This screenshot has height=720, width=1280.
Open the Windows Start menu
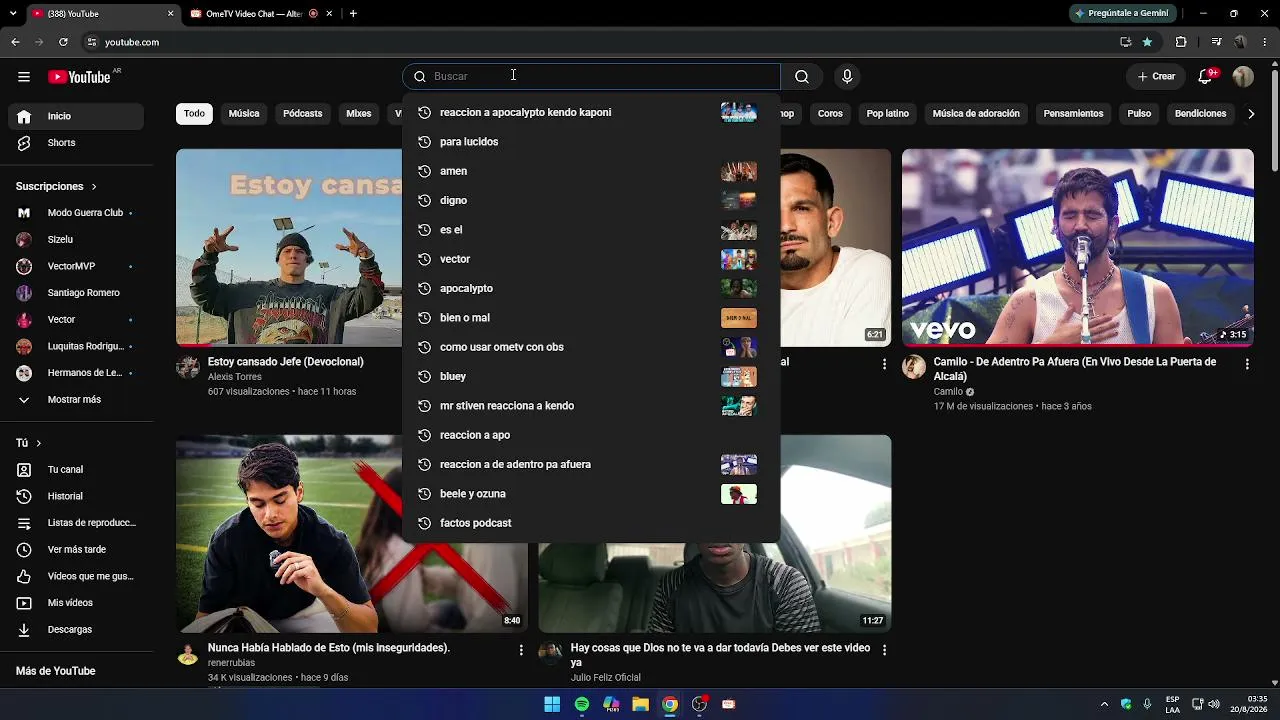552,704
